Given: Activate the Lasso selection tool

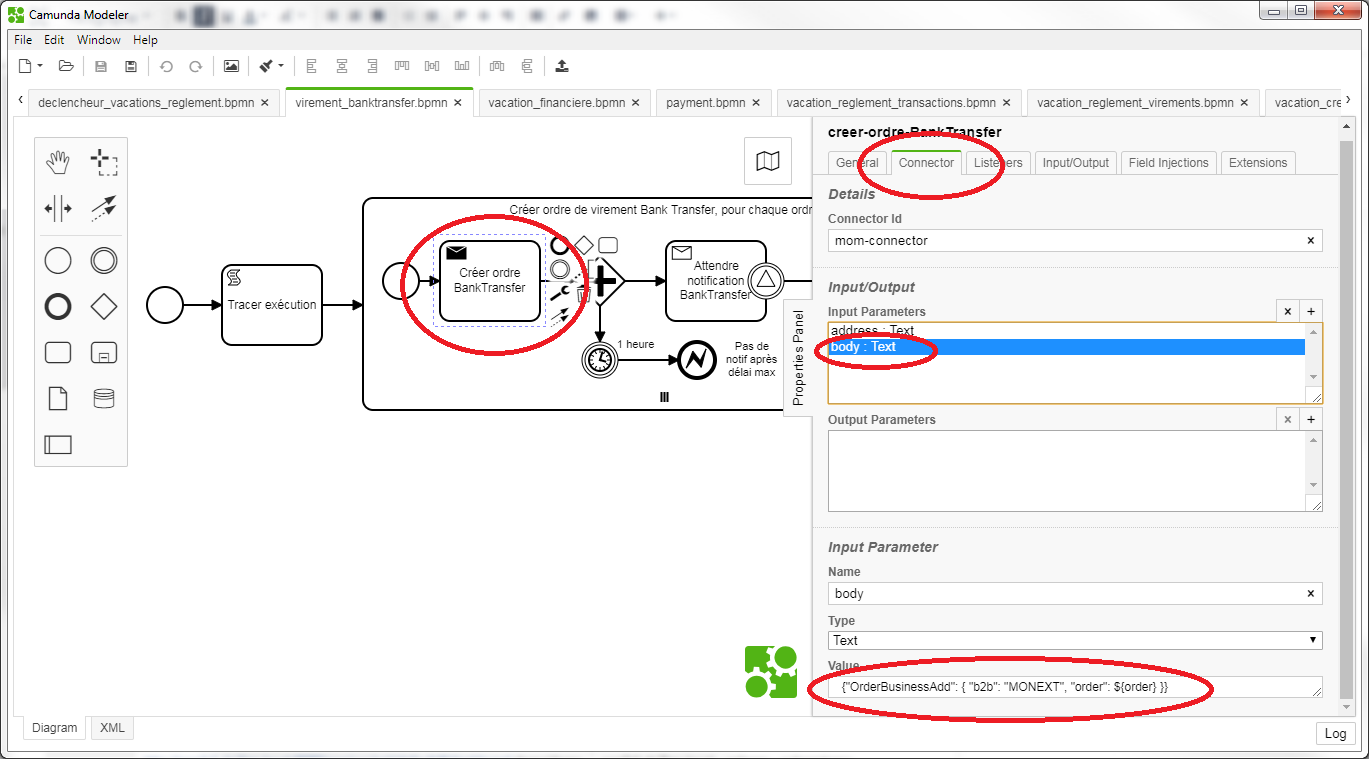Looking at the screenshot, I should pos(103,160).
